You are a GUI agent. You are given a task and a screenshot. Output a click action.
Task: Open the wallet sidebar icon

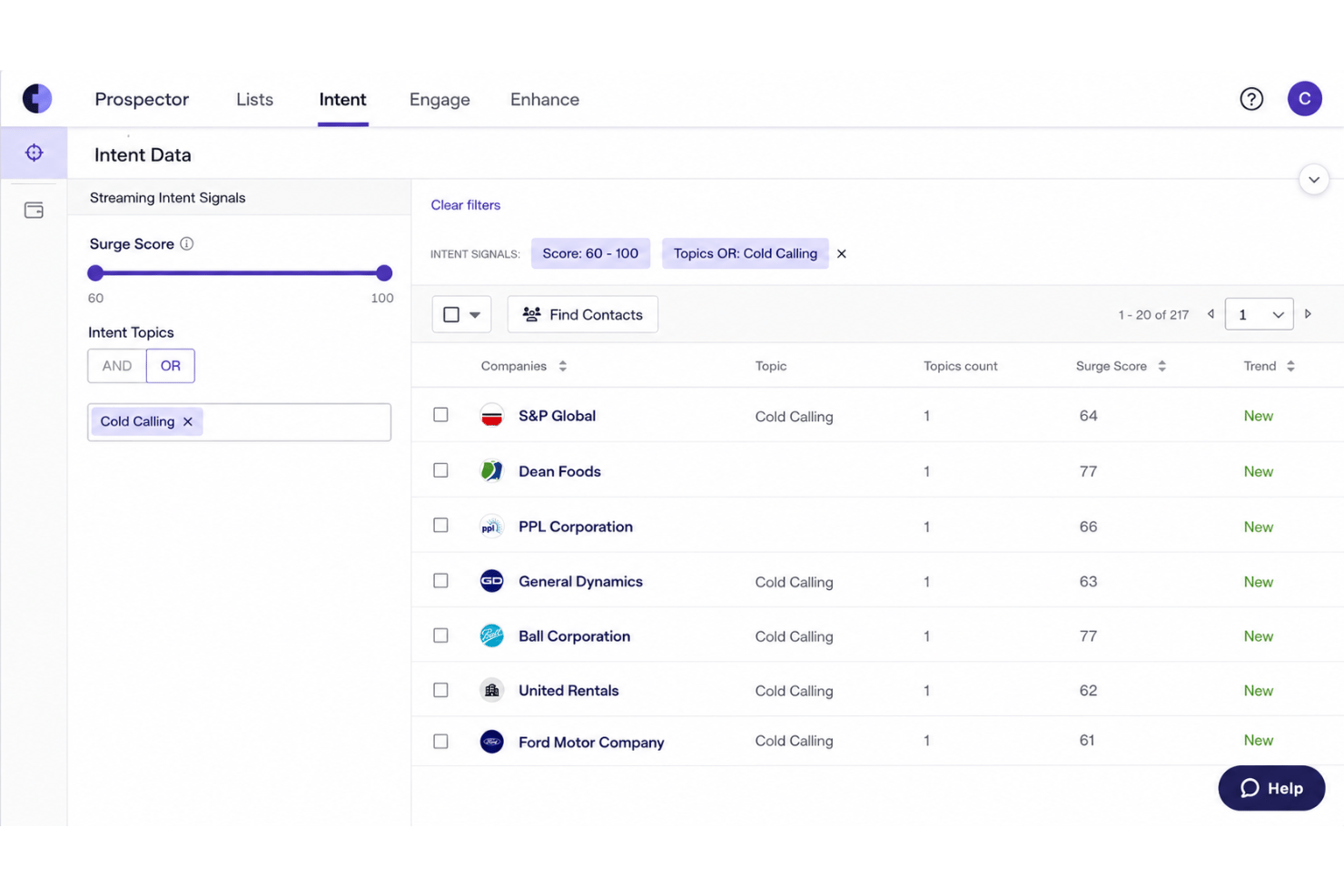[34, 211]
